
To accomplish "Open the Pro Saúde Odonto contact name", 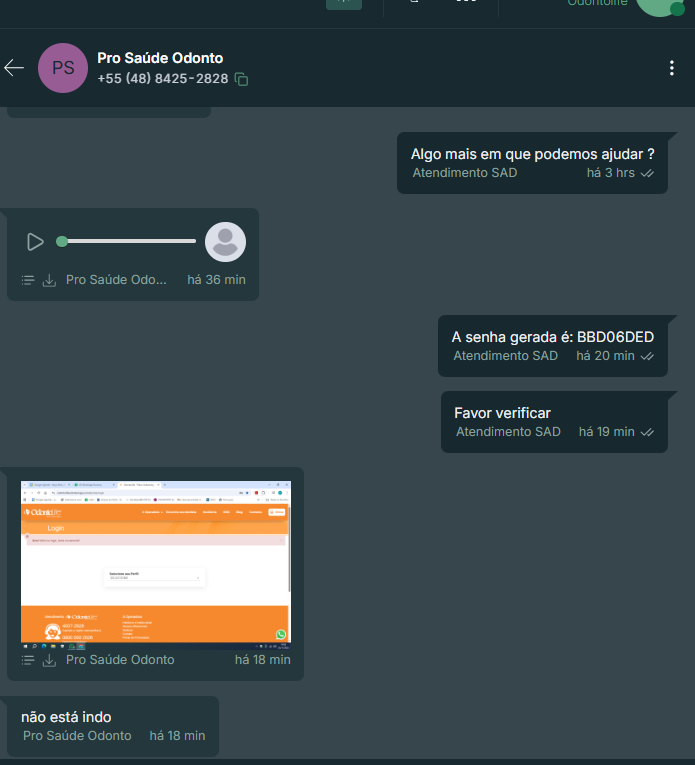I will click(x=160, y=58).
